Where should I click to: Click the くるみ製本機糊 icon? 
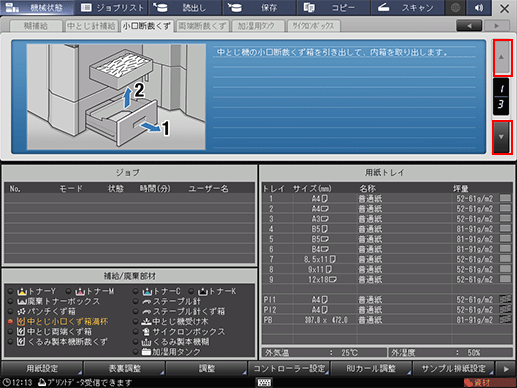coord(147,342)
